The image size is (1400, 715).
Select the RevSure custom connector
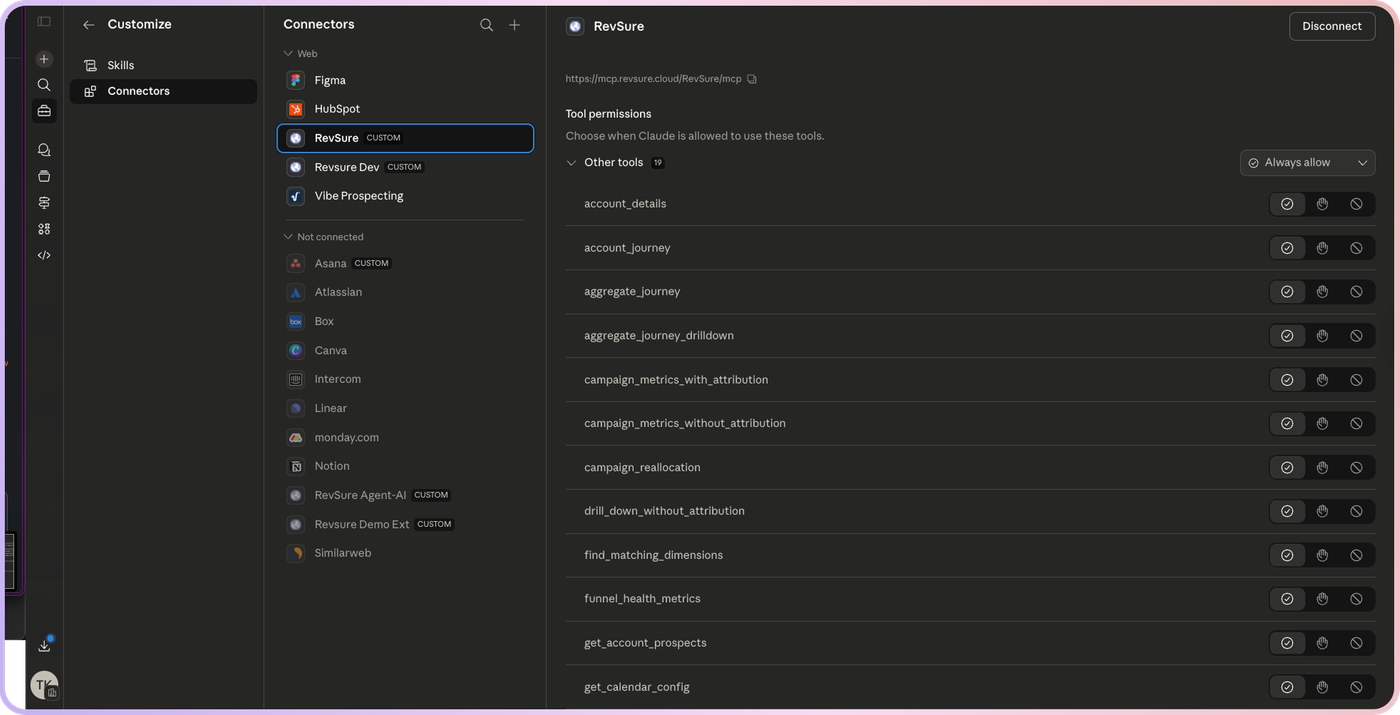[x=405, y=138]
